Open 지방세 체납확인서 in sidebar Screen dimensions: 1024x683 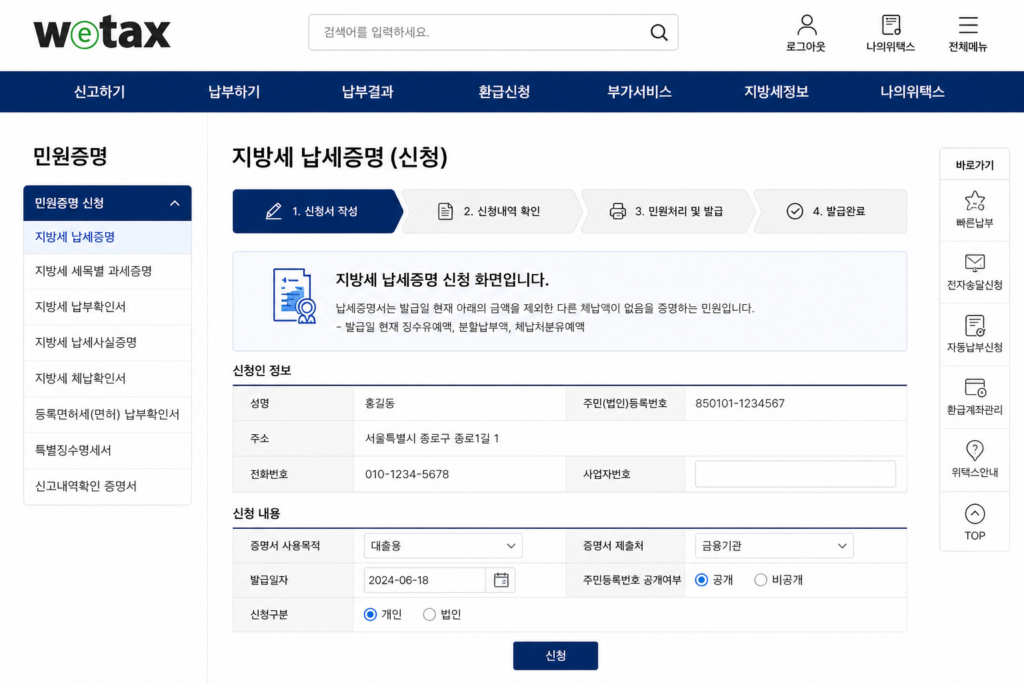click(108, 379)
